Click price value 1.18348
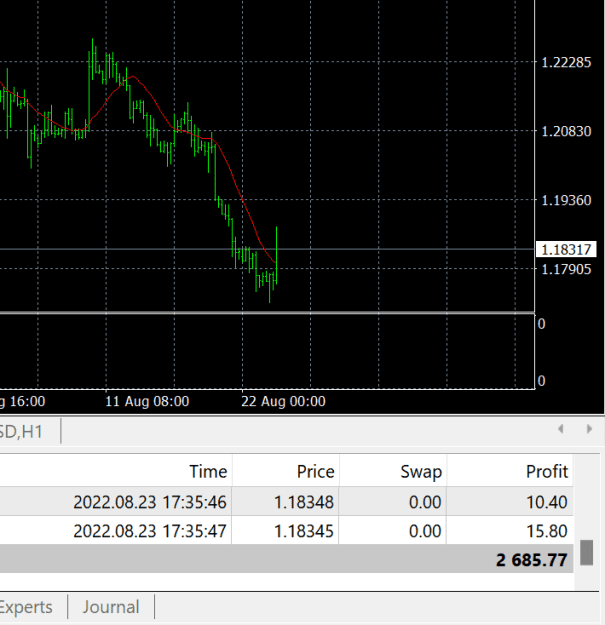 (x=304, y=502)
